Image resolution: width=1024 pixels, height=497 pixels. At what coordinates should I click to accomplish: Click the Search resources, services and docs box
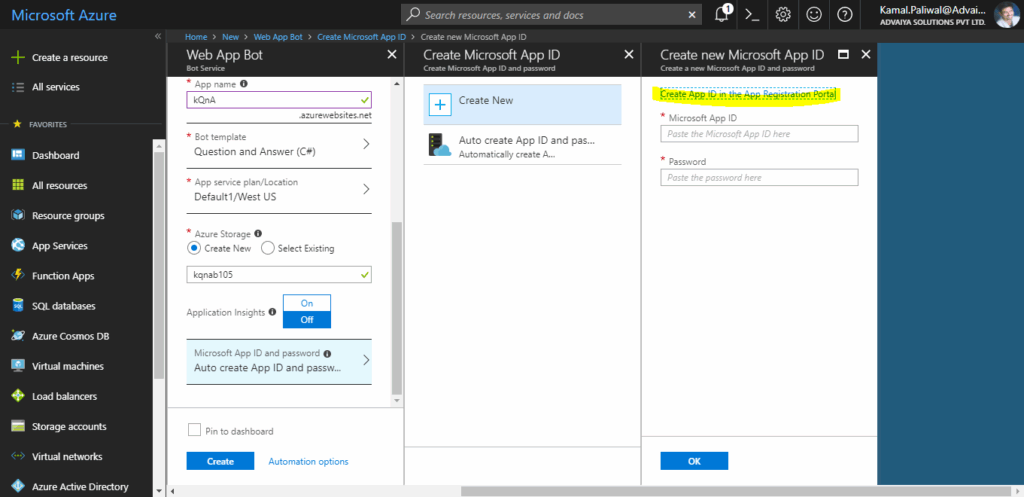click(x=552, y=14)
